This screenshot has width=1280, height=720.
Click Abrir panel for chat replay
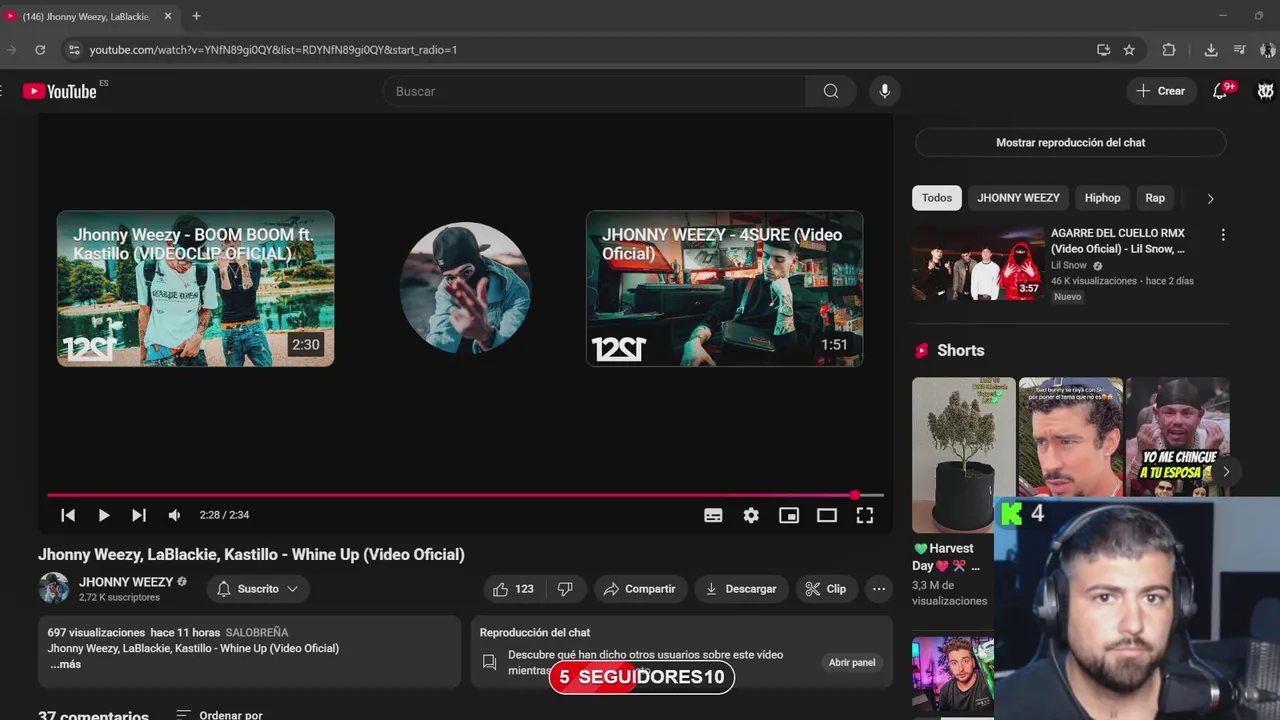pos(852,662)
